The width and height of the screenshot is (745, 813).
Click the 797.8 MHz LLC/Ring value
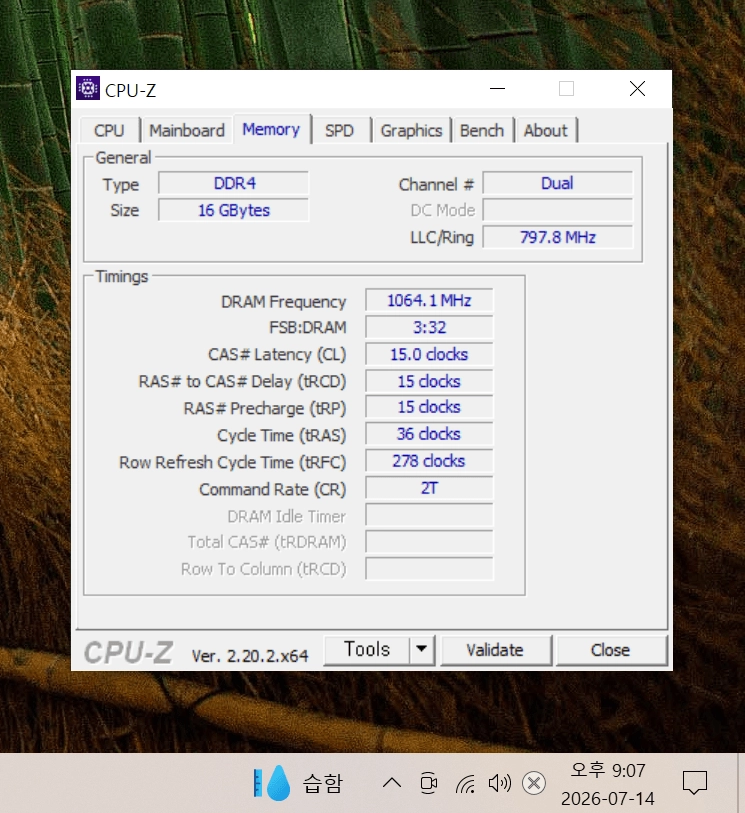[x=558, y=237]
